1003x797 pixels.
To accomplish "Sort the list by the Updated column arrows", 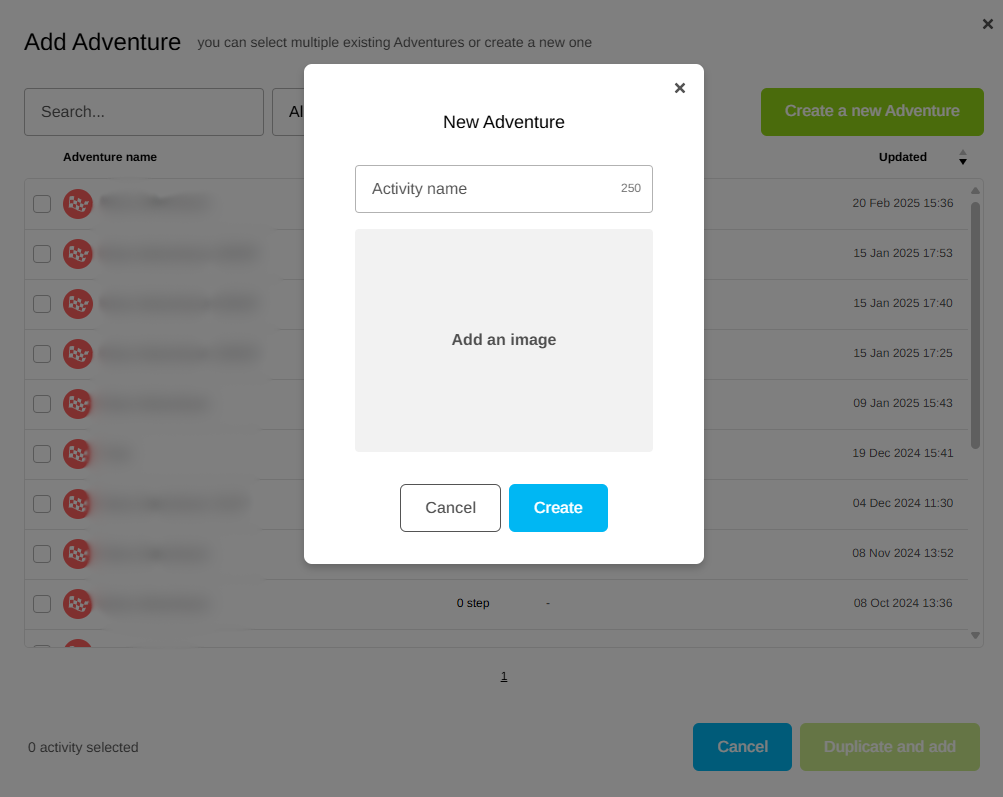I will [x=963, y=158].
